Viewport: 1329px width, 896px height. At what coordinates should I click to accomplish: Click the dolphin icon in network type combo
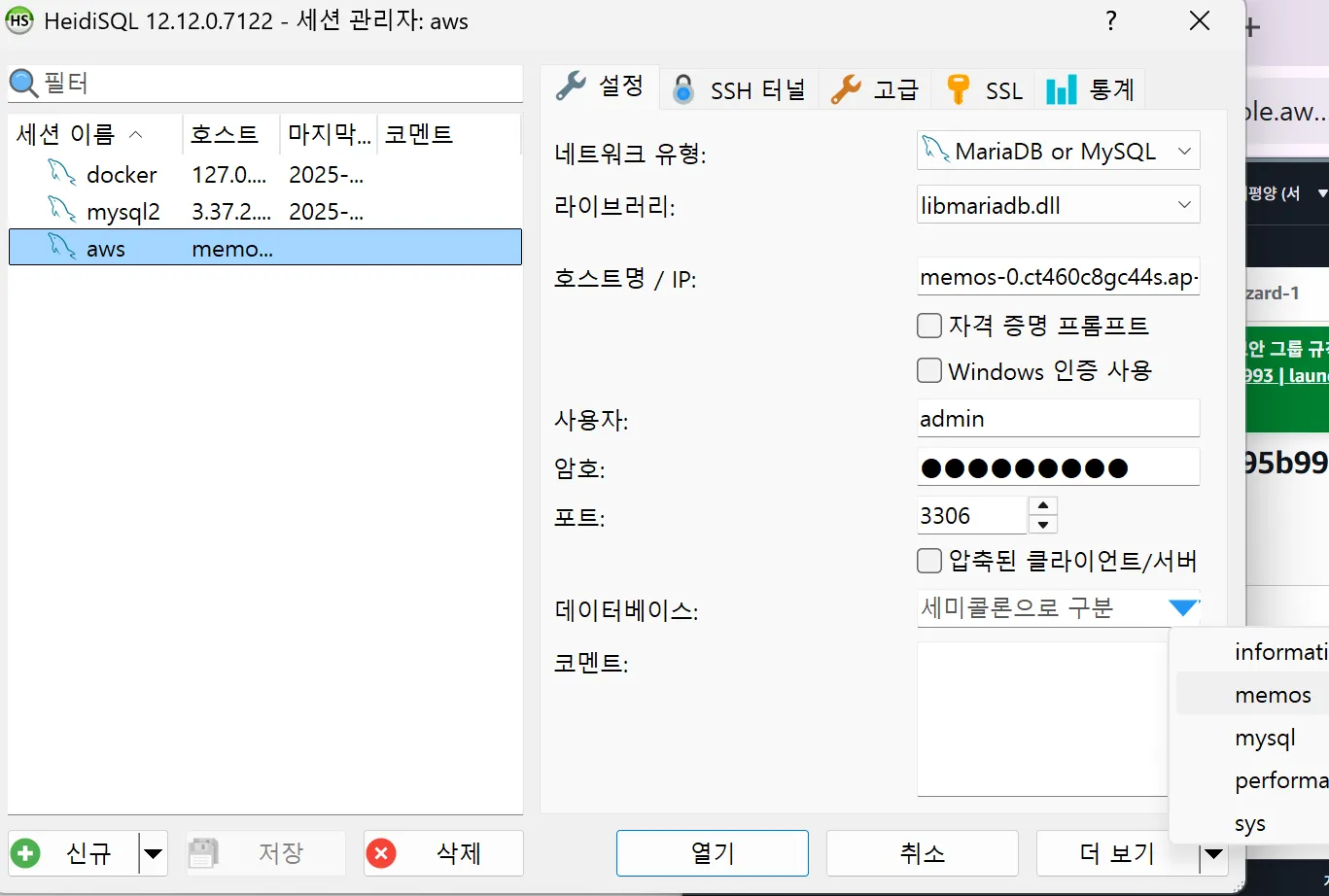(x=936, y=151)
